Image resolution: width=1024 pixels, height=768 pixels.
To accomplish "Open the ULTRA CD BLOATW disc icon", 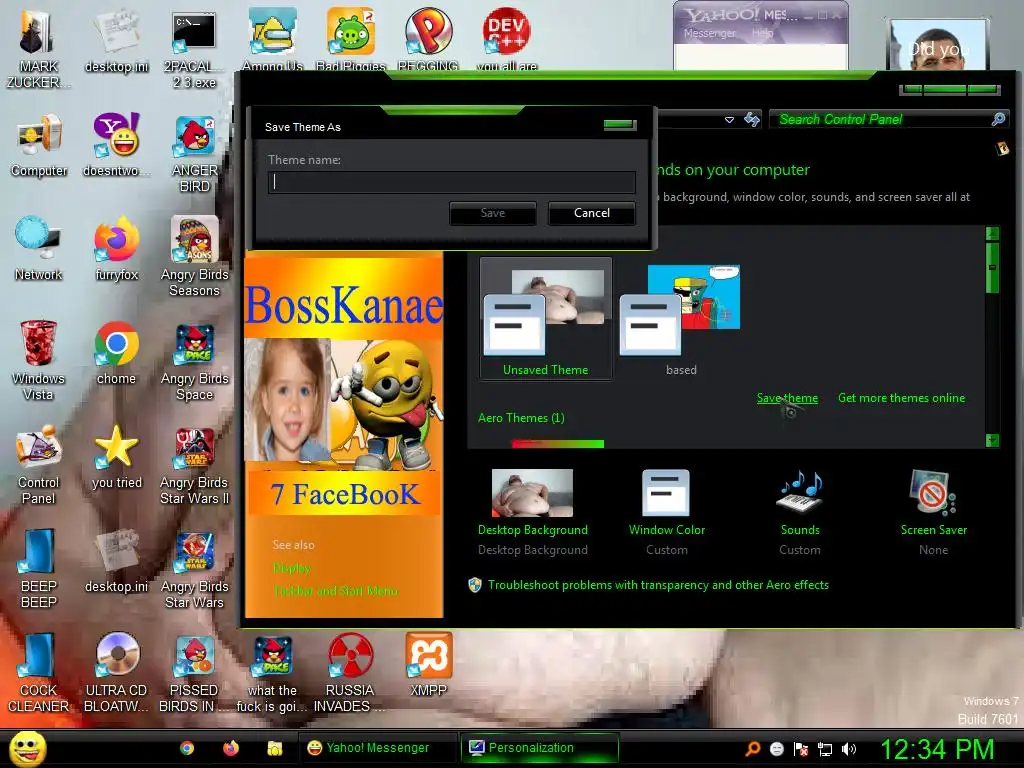I will point(116,673).
